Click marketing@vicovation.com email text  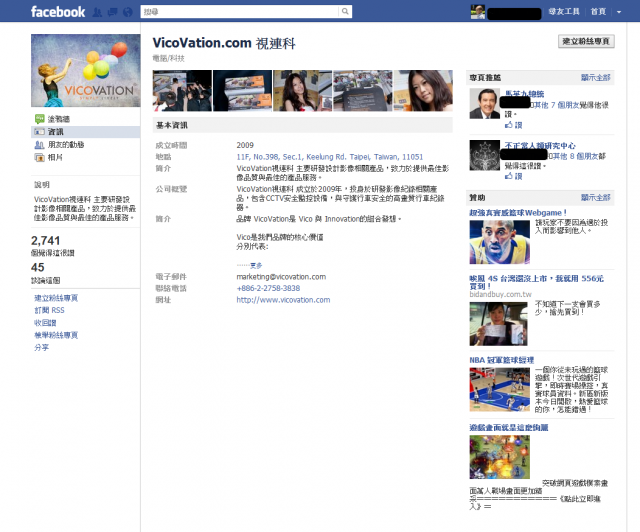[281, 277]
